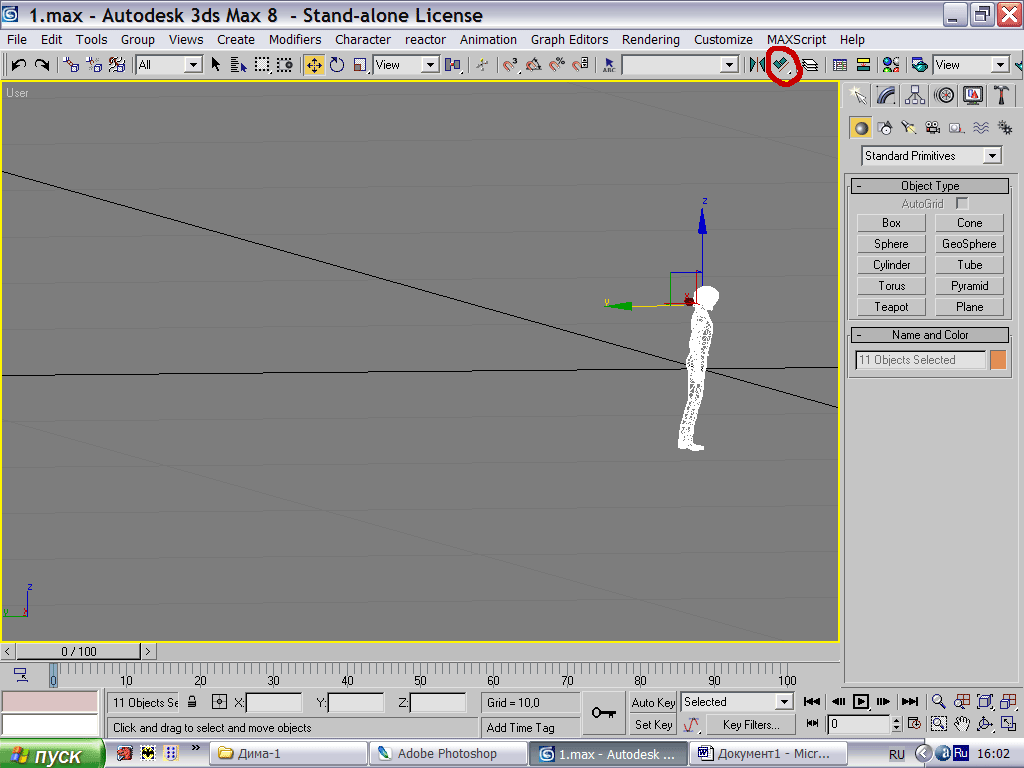Switch to Adobe Photoshop in taskbar
This screenshot has width=1024, height=768.
(x=448, y=754)
